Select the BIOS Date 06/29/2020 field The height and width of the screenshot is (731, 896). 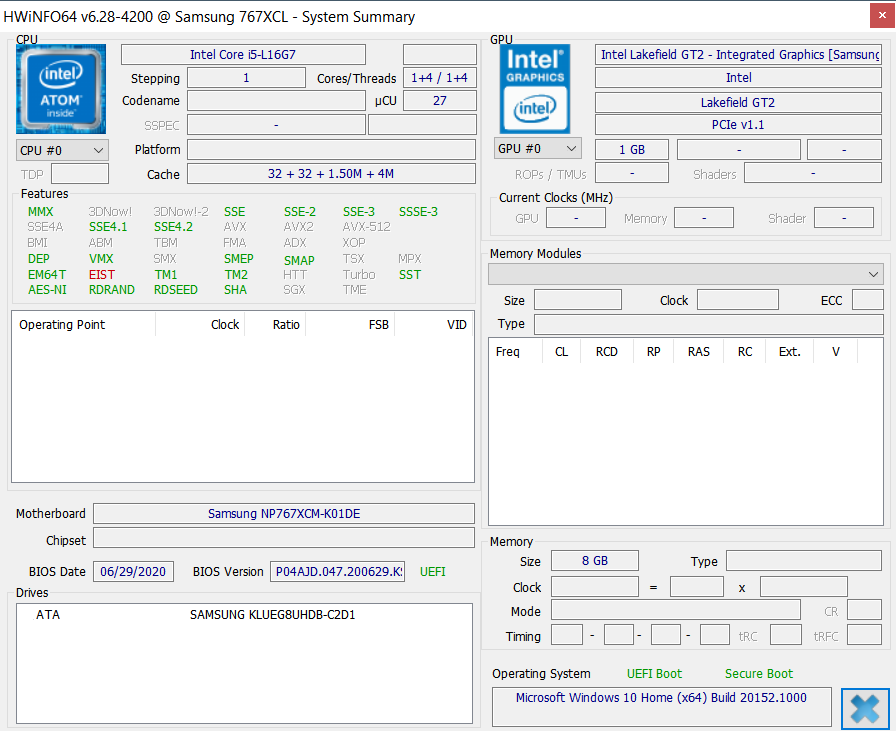point(134,572)
